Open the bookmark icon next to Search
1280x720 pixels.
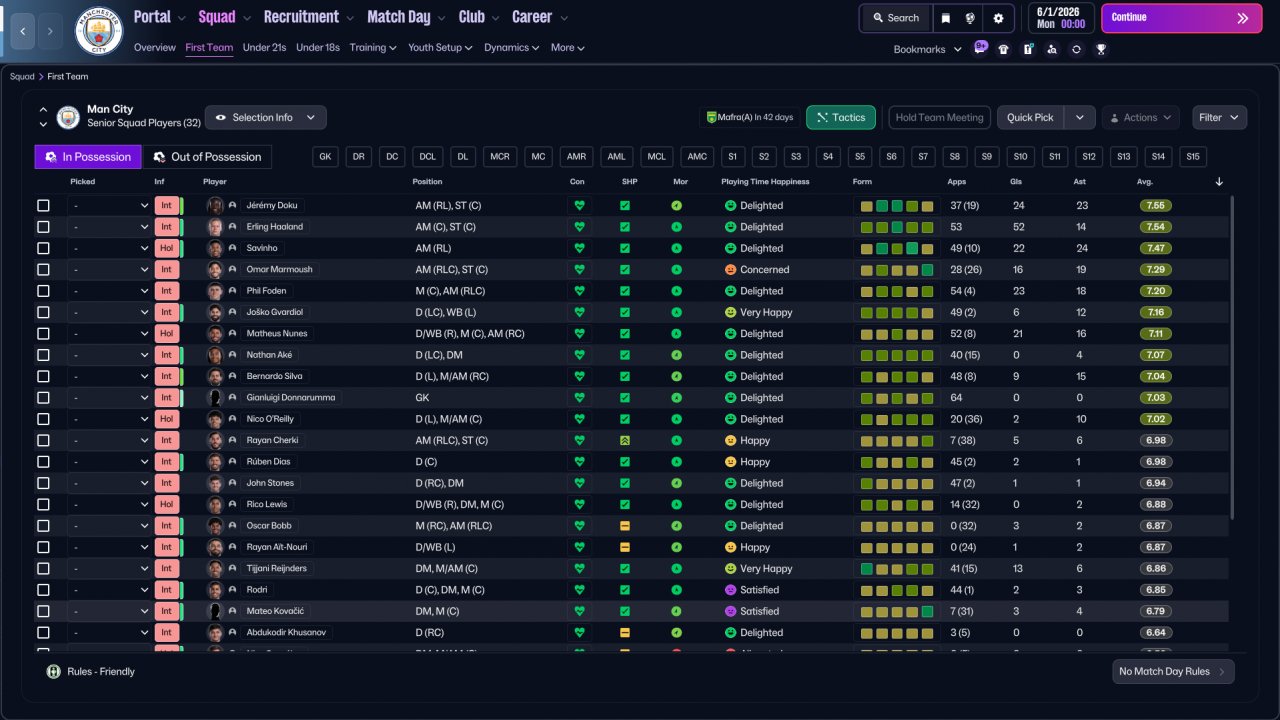pyautogui.click(x=945, y=18)
